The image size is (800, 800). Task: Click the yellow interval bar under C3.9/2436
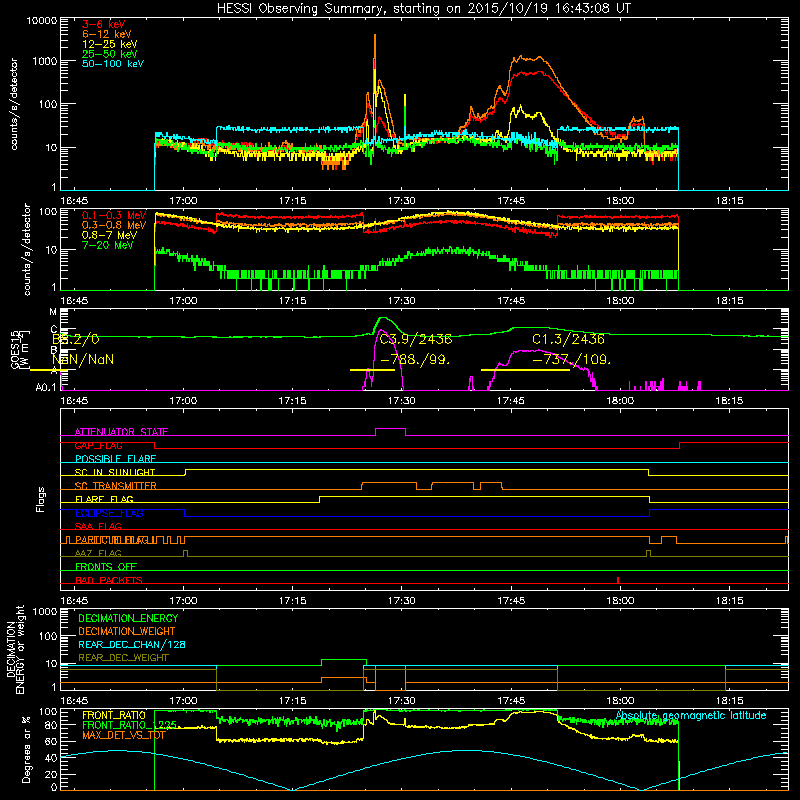(372, 369)
